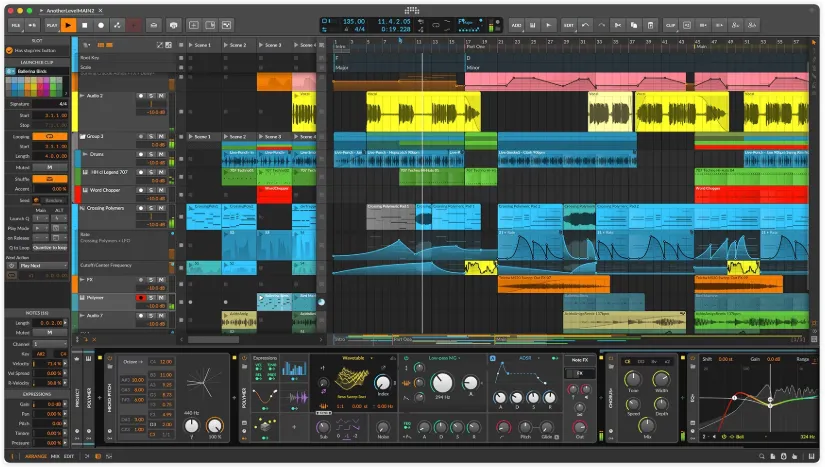Mute the FX track
Screen dimensions: 825x467
click(x=161, y=280)
